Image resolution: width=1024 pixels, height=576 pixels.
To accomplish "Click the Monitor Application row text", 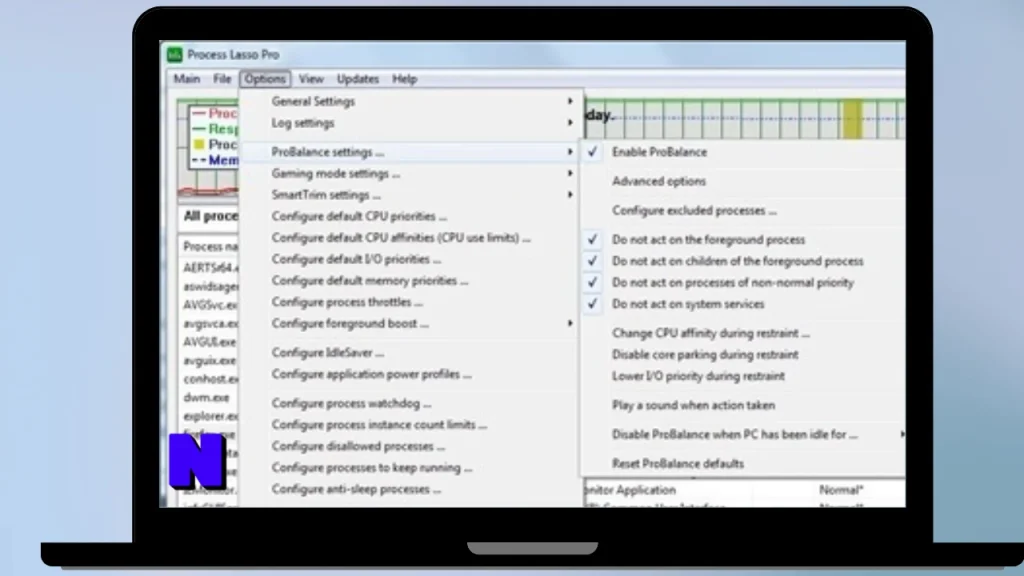I will pos(630,490).
